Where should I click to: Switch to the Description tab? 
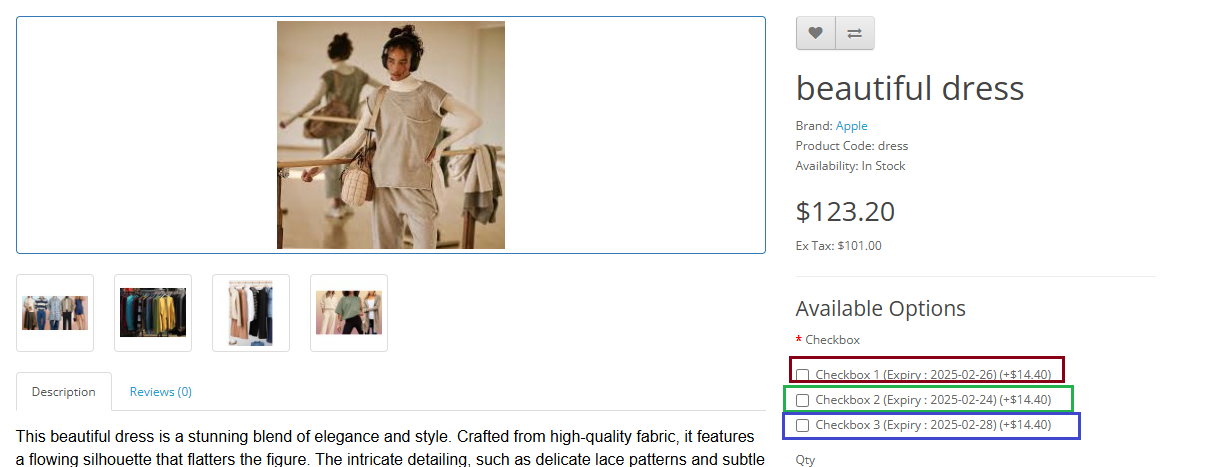(x=64, y=392)
